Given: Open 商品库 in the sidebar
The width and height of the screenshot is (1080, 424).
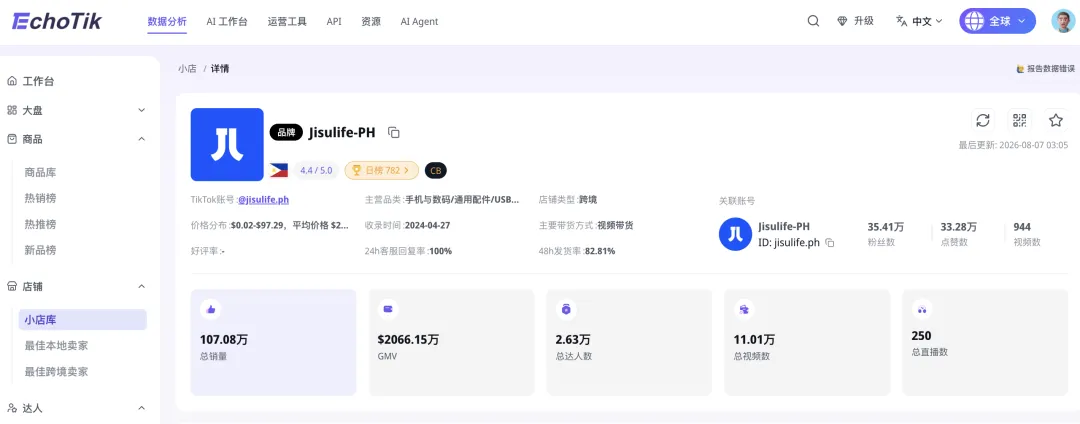Looking at the screenshot, I should [40, 172].
